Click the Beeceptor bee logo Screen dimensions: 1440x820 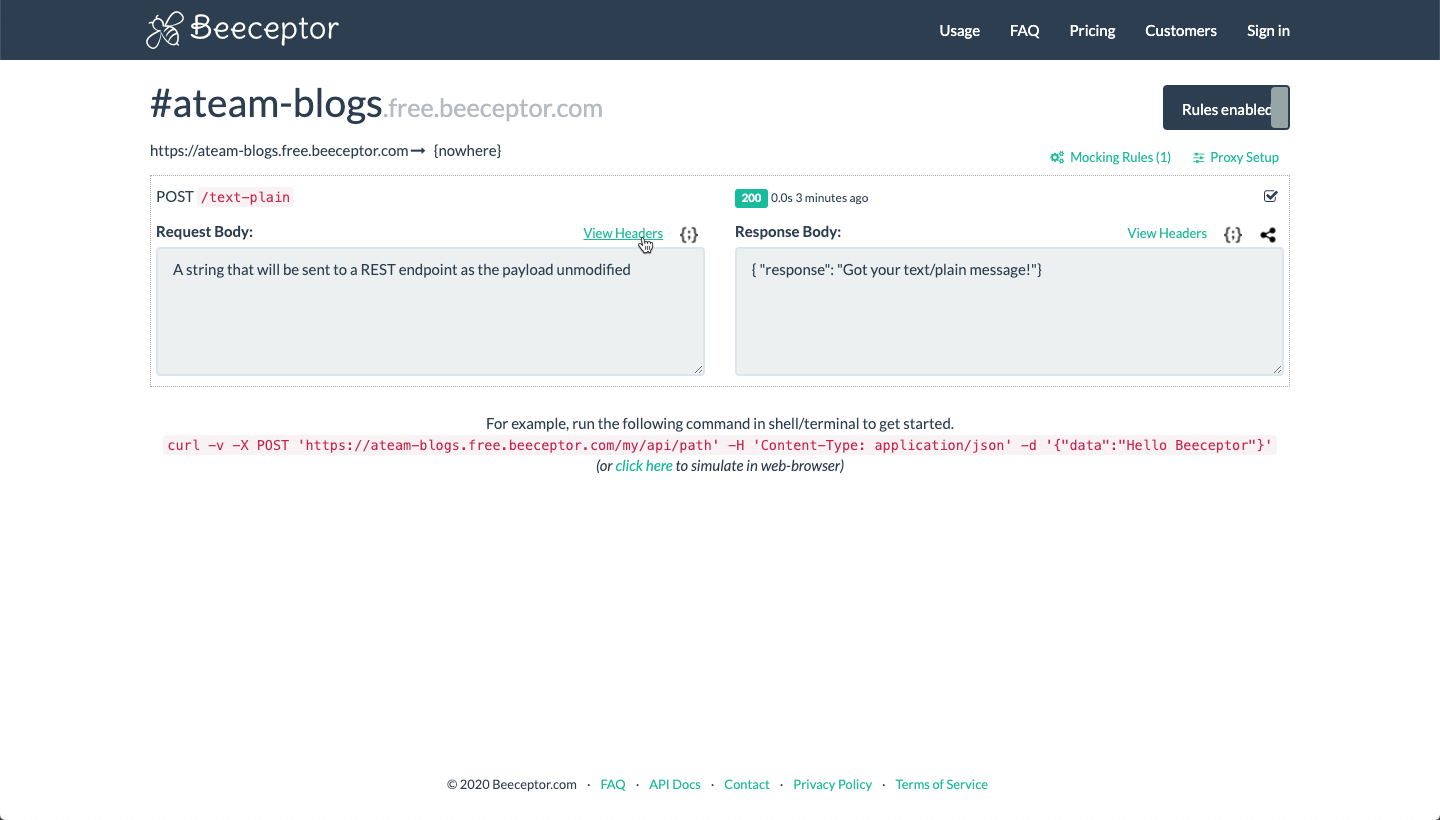pyautogui.click(x=165, y=31)
